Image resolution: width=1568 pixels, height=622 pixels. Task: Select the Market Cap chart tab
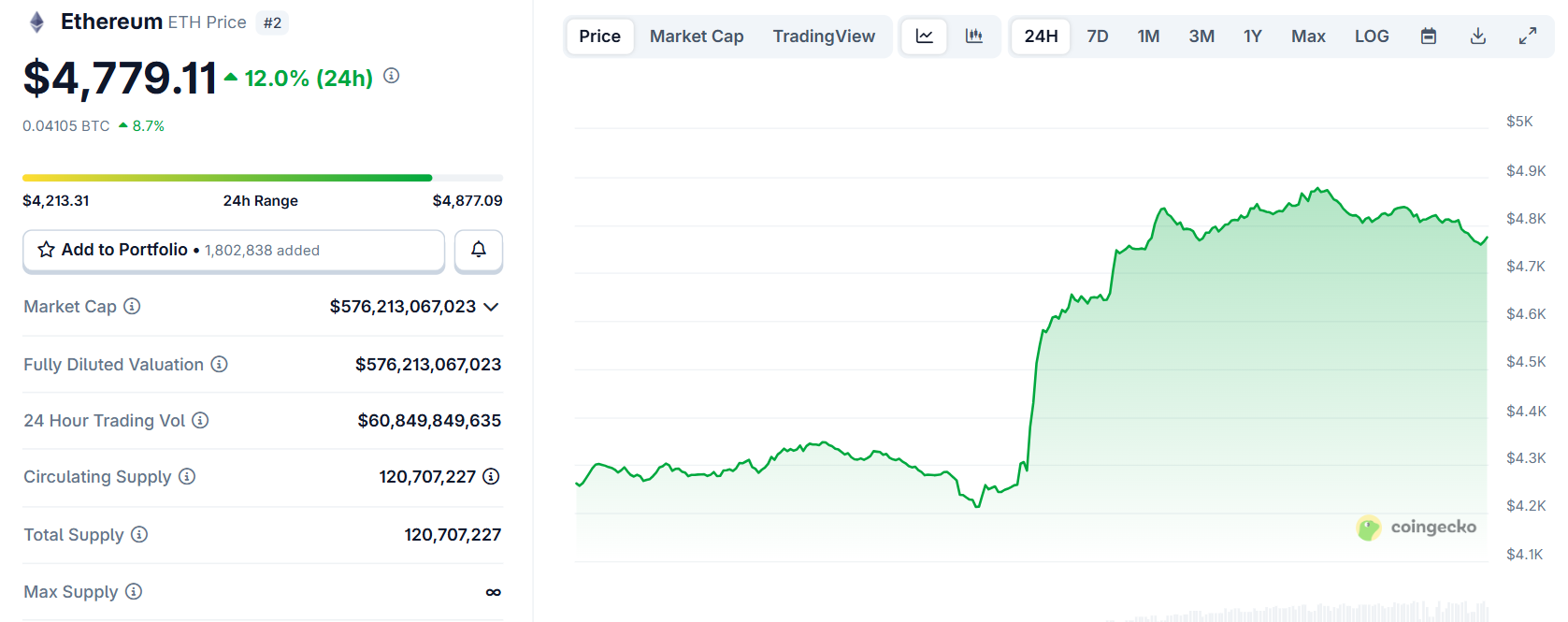[697, 36]
